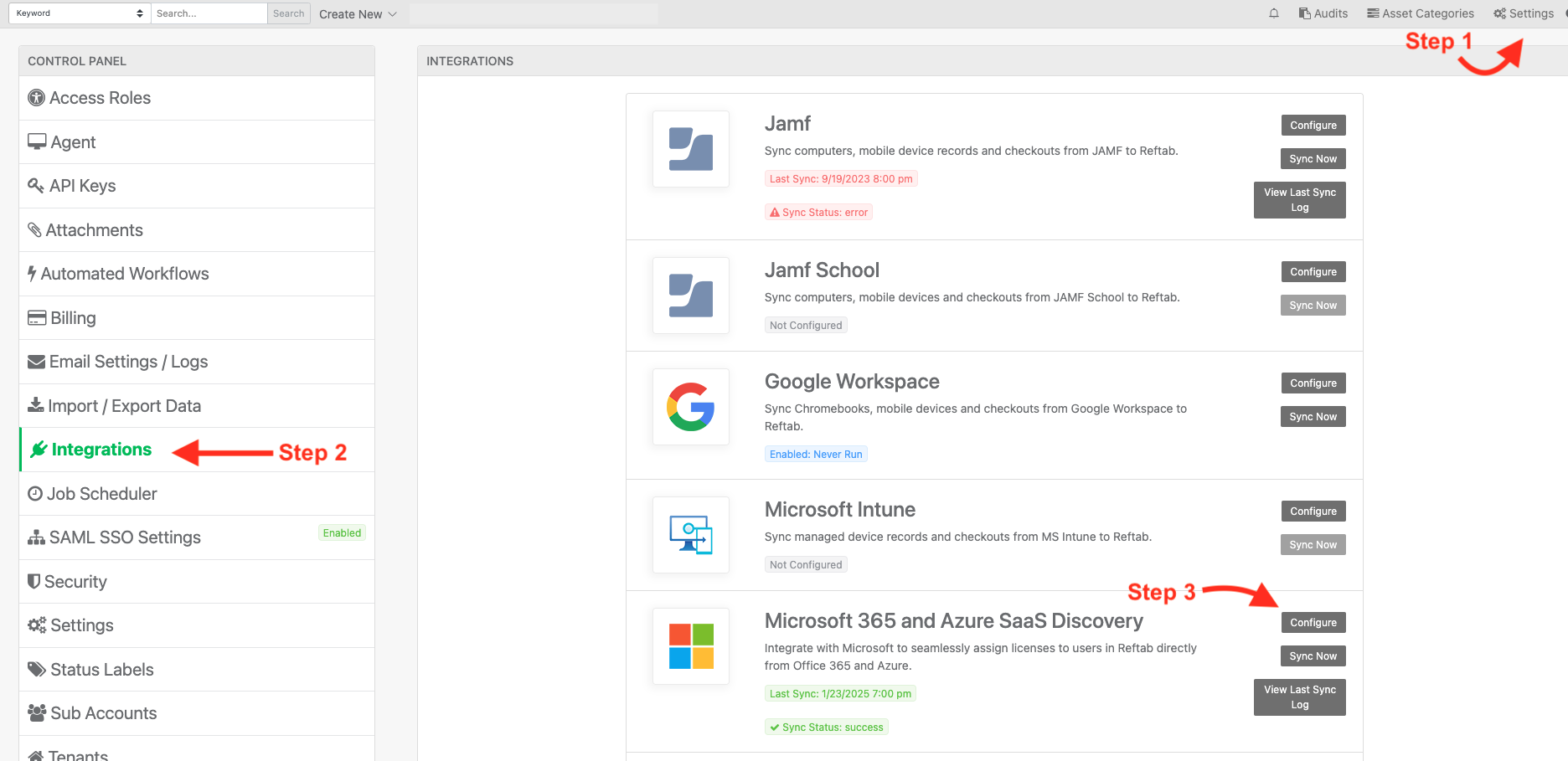Check the SAML SSO Settings Enabled status
This screenshot has height=761, width=1568.
[342, 532]
